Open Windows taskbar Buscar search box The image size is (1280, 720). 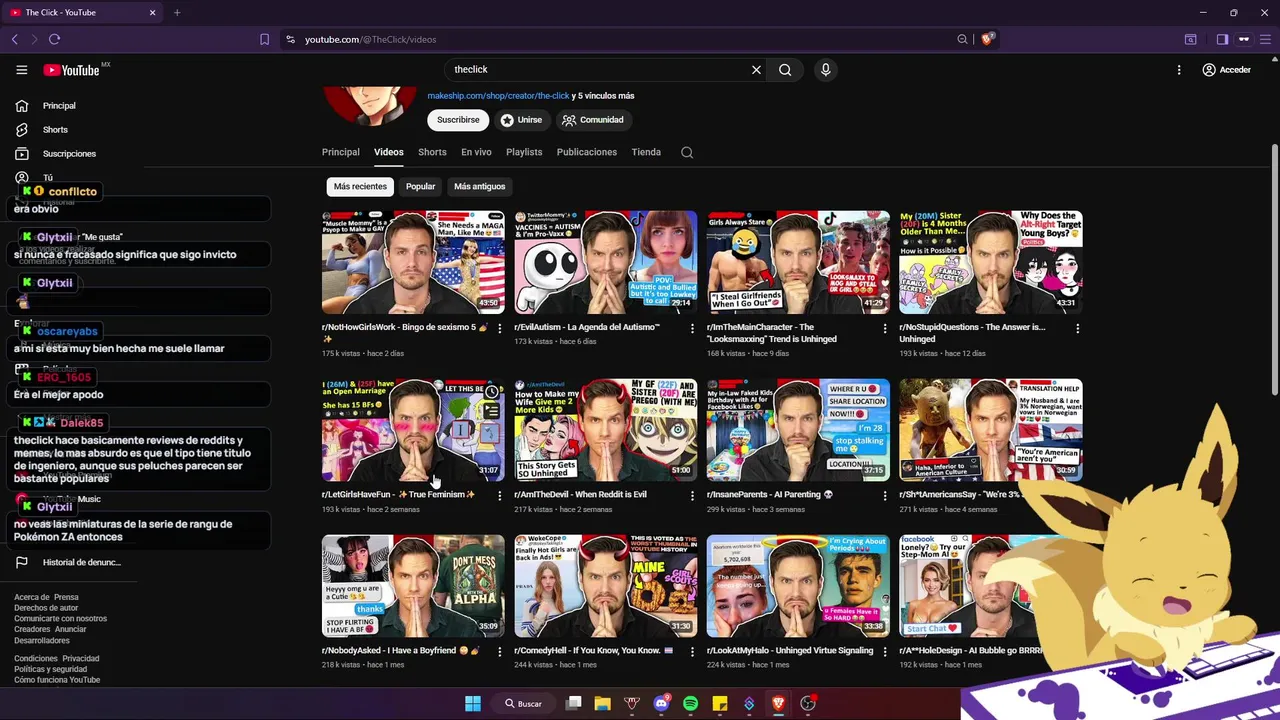pos(523,704)
